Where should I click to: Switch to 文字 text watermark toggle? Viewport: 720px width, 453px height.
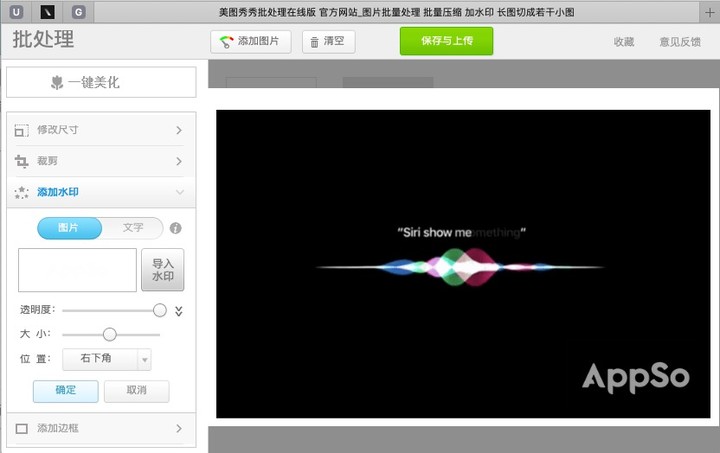tap(133, 228)
